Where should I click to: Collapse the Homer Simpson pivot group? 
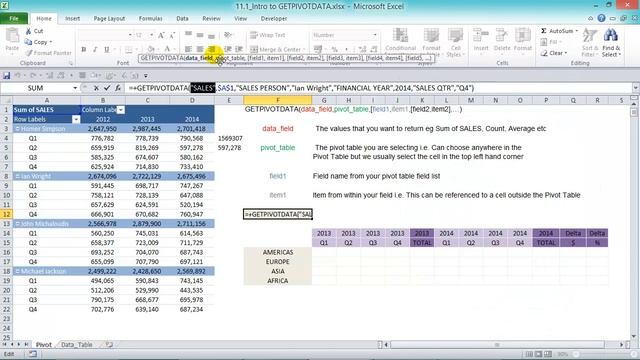click(18, 129)
